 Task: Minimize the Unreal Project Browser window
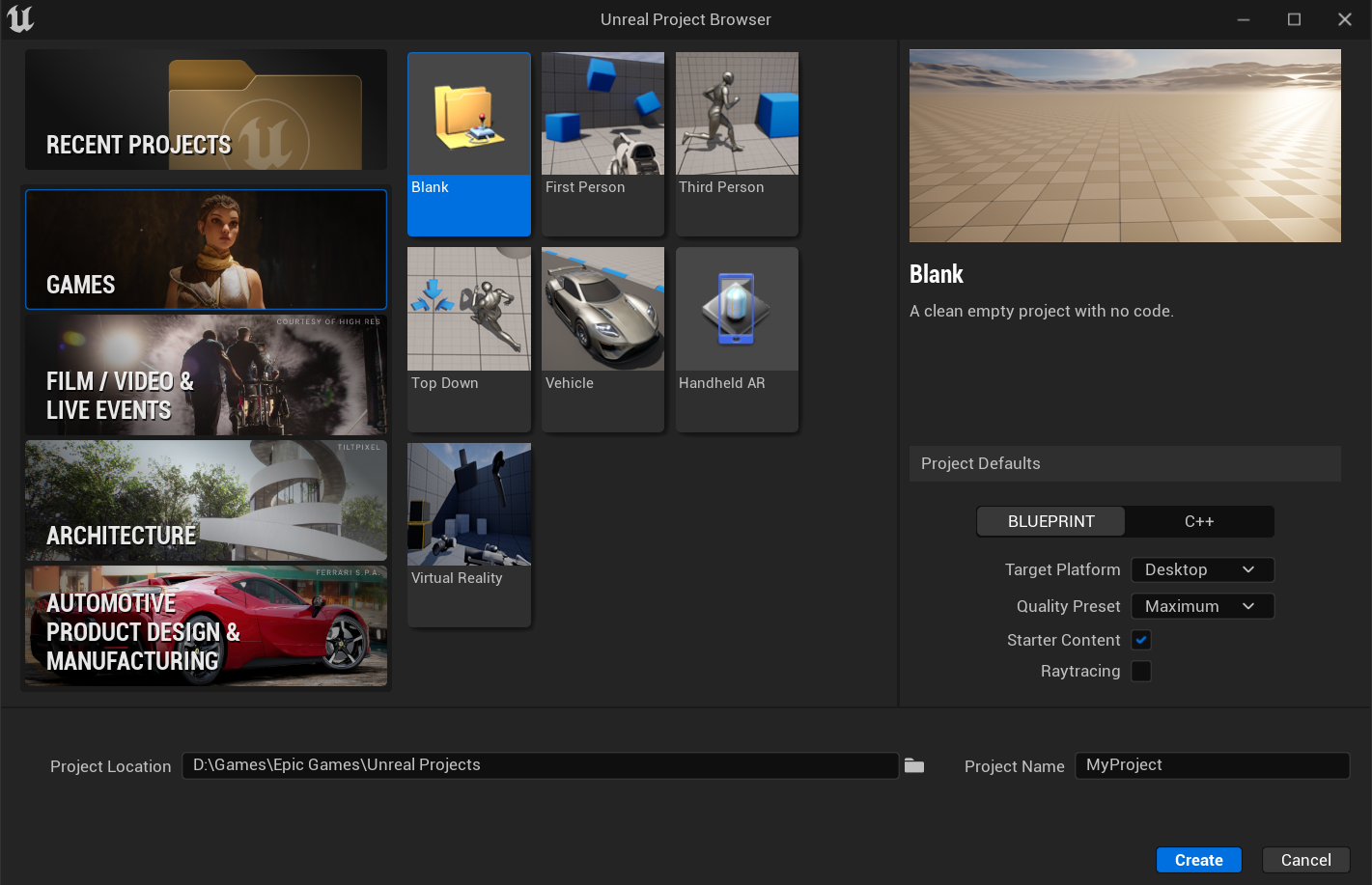tap(1244, 19)
